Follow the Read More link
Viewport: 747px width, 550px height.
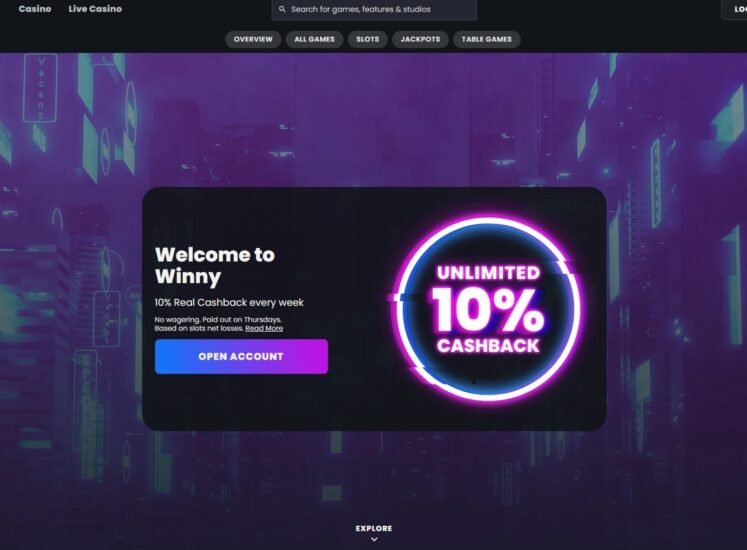(x=264, y=328)
